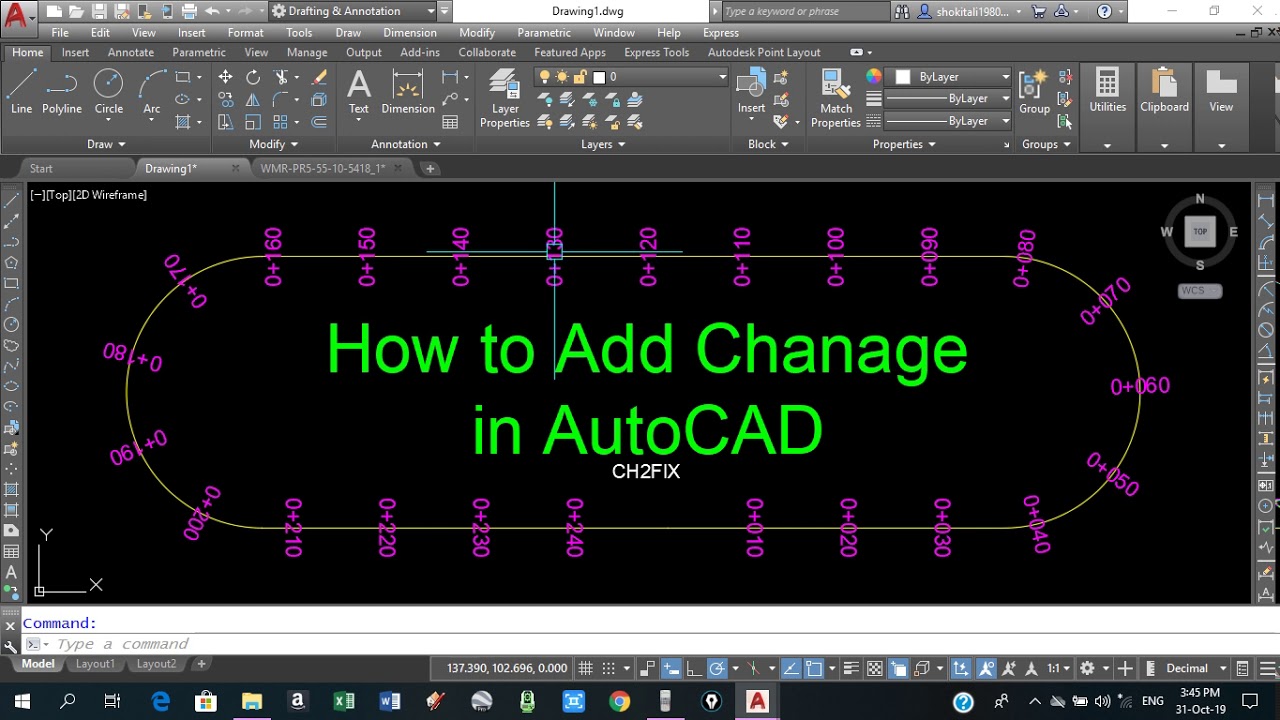Click the Clipboard panel button
Viewport: 1280px width, 720px height.
[x=1164, y=92]
